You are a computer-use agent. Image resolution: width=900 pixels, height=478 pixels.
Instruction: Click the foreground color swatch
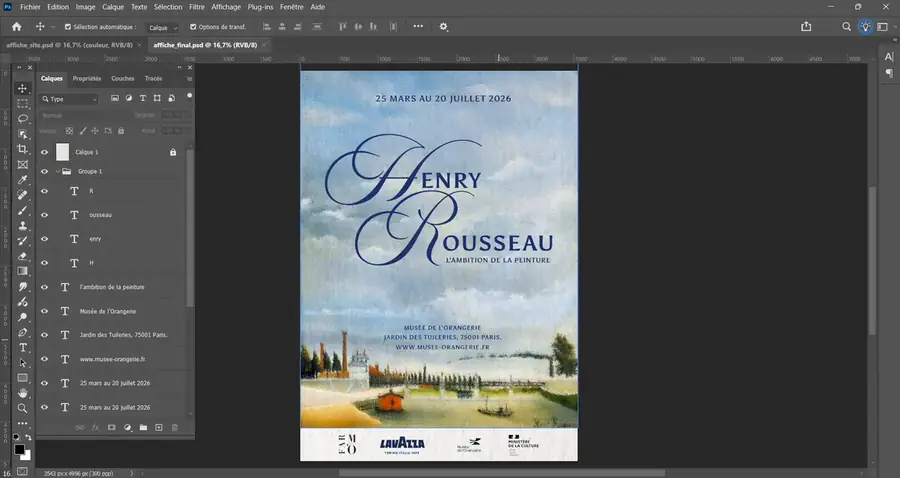coord(19,449)
